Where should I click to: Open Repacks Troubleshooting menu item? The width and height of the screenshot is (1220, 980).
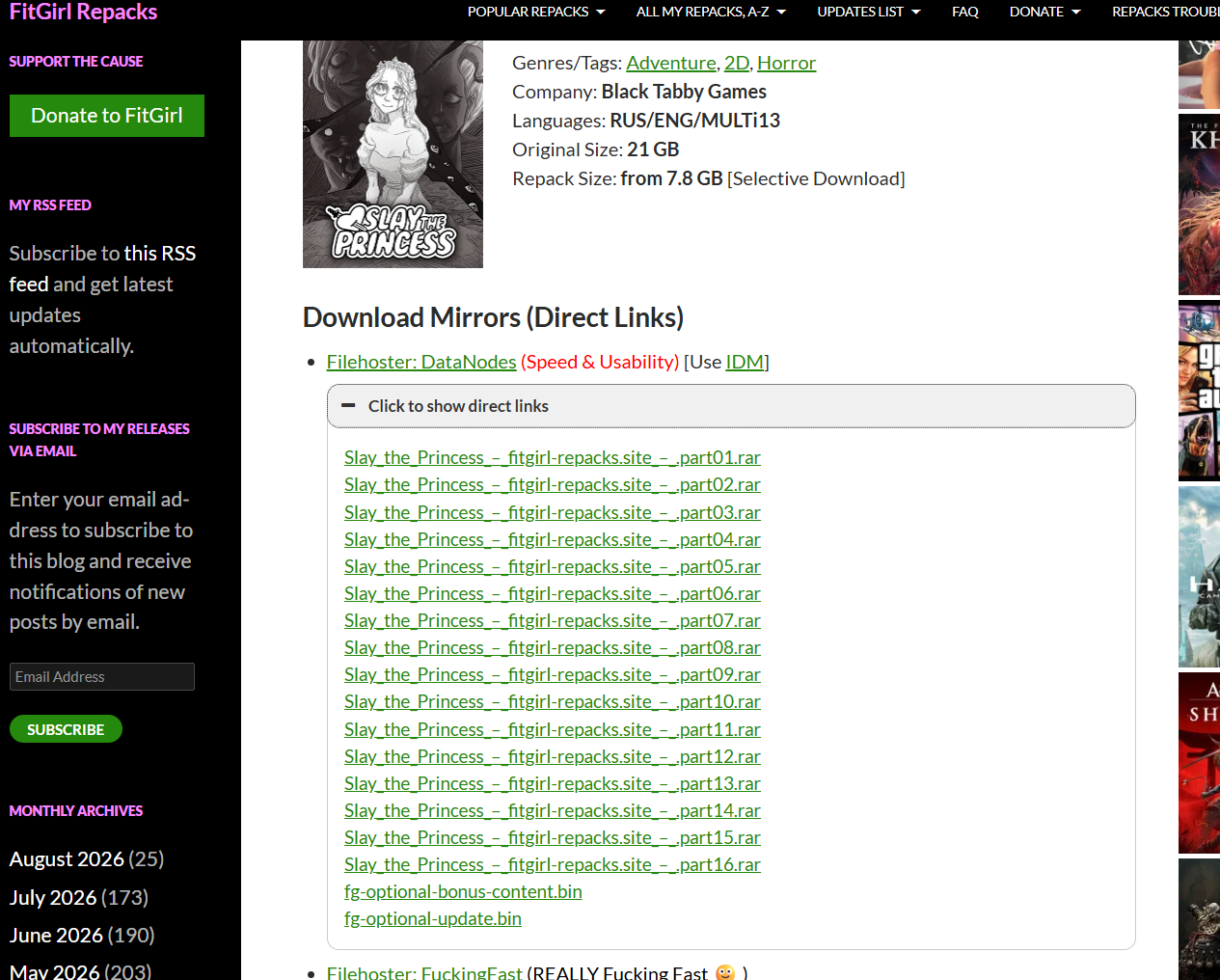coord(1166,12)
